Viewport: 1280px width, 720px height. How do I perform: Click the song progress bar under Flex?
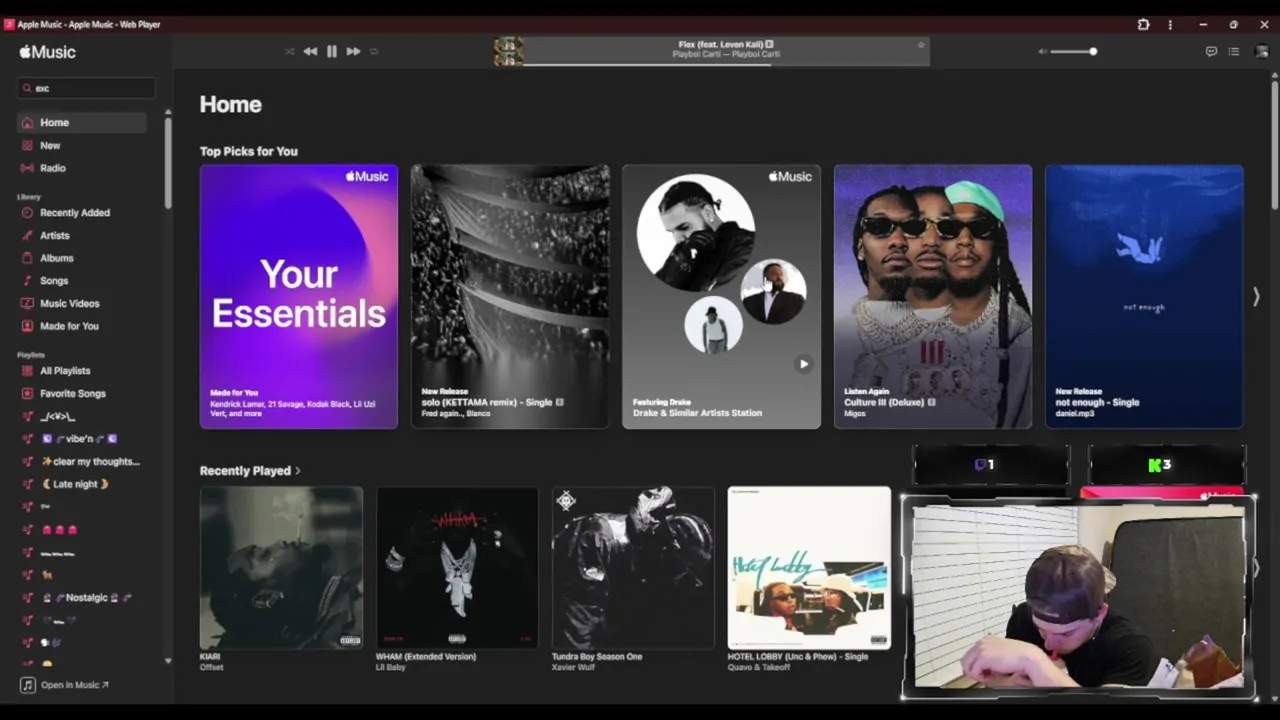(726, 64)
